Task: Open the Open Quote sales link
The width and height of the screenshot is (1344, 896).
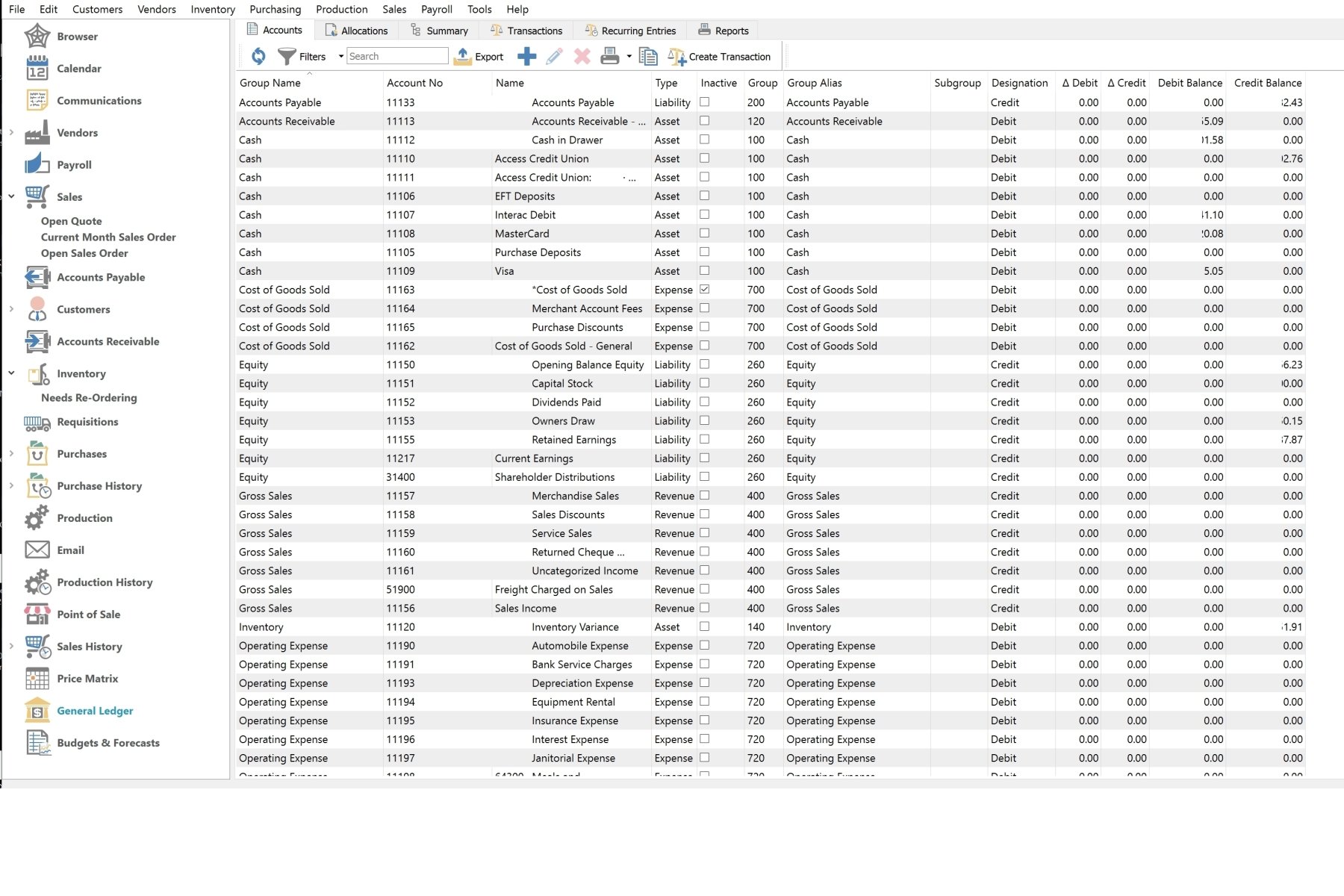Action: click(x=72, y=221)
